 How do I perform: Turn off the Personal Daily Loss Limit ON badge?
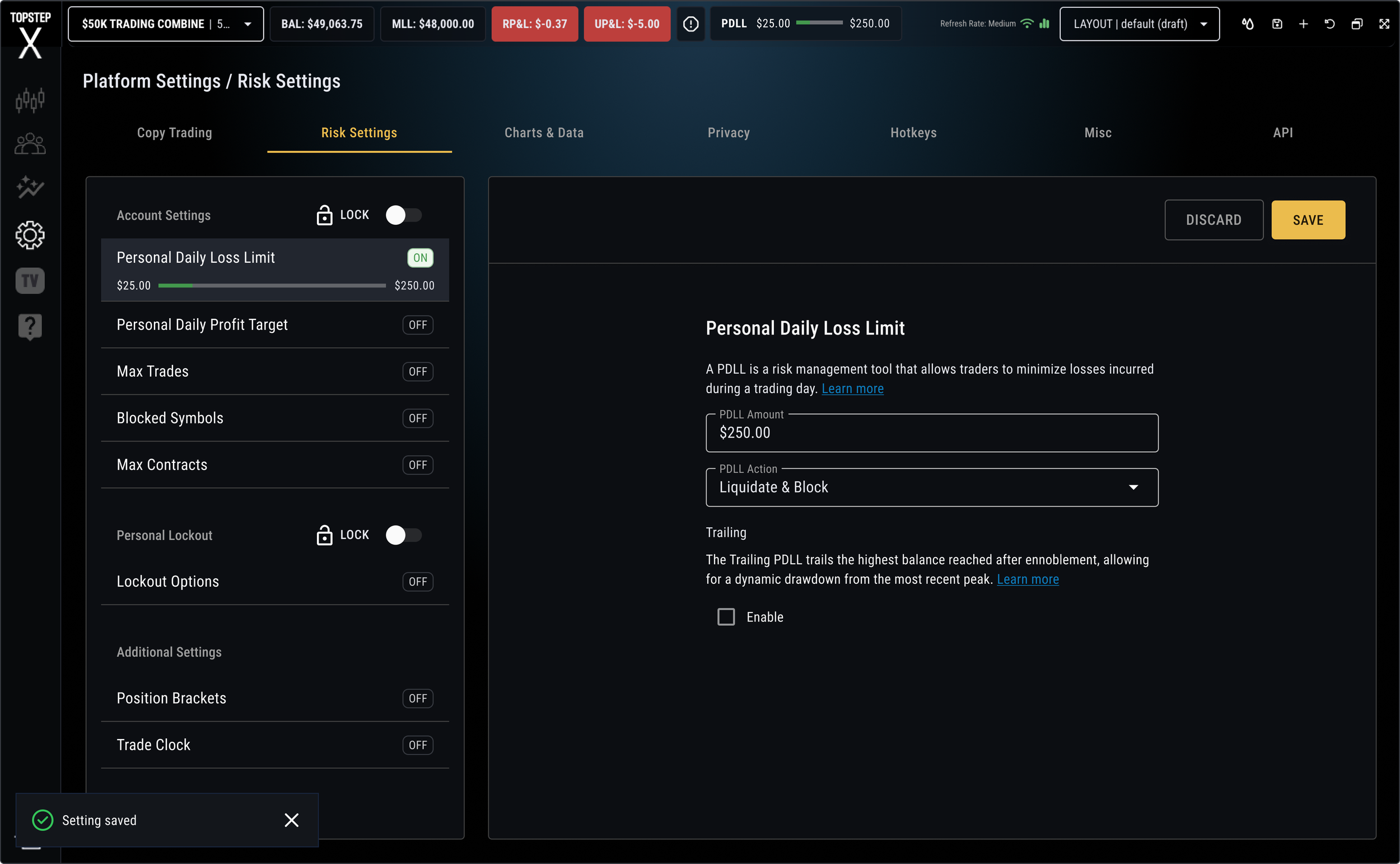point(420,258)
